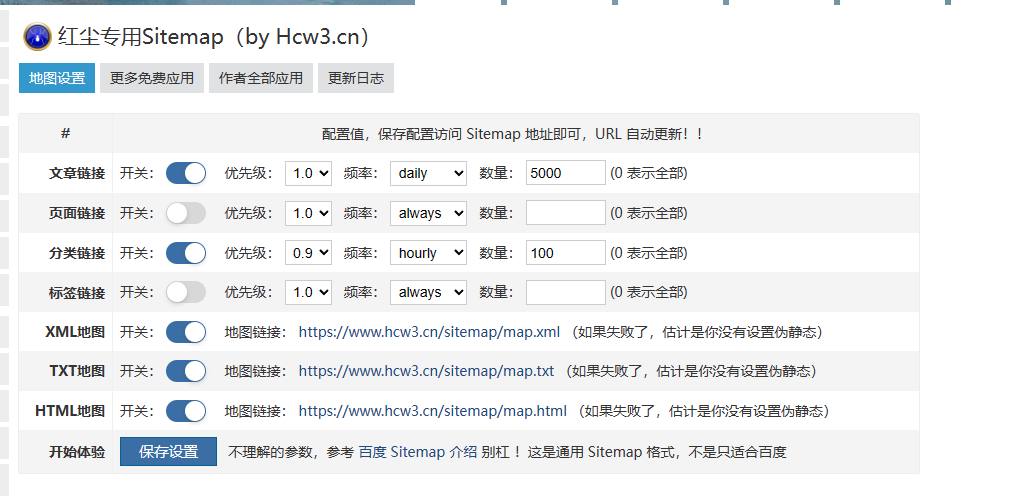Select the 地图设置 tab
The image size is (1028, 497).
point(57,78)
